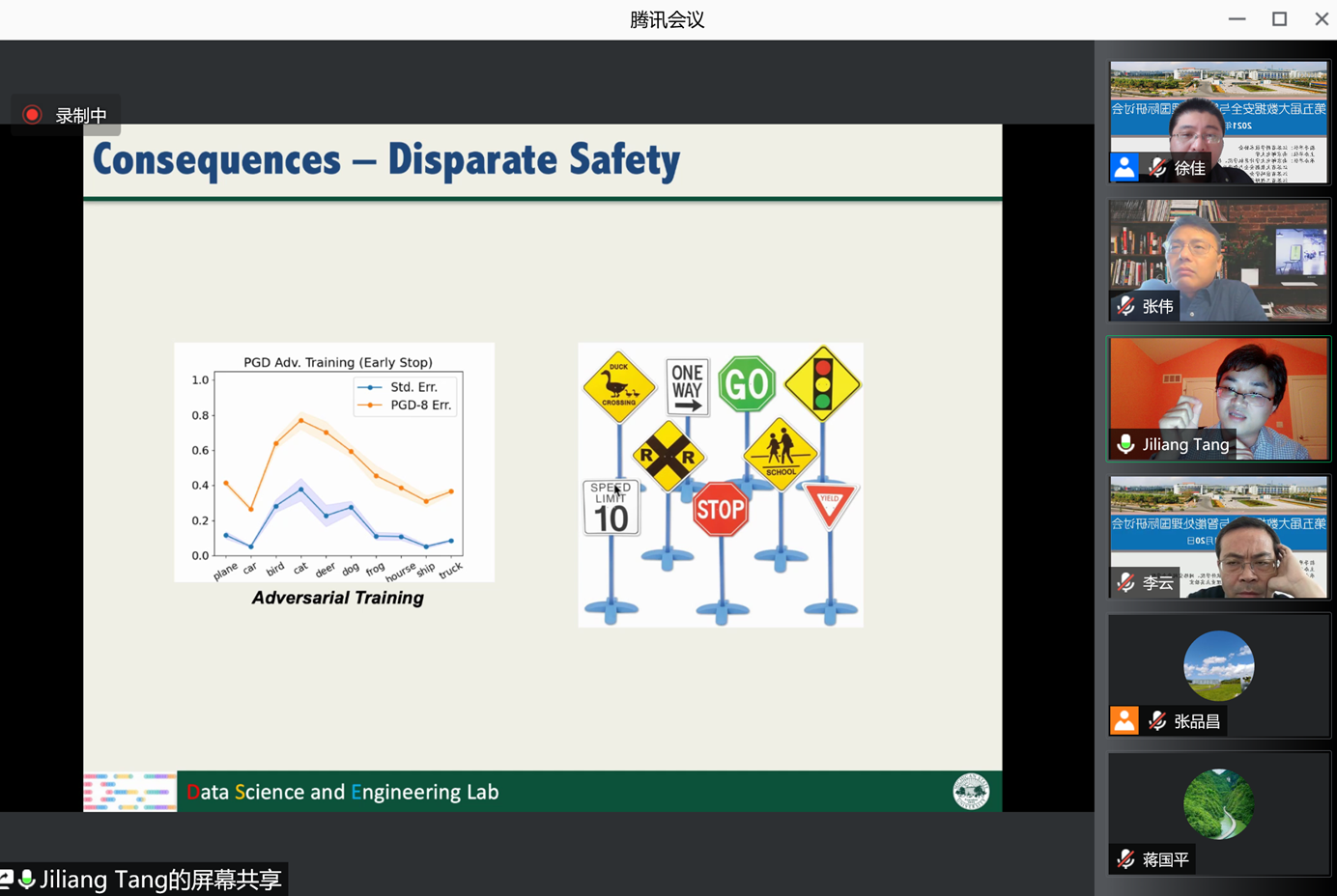Click the university seal in slide footer
This screenshot has height=896, width=1337.
click(x=971, y=792)
